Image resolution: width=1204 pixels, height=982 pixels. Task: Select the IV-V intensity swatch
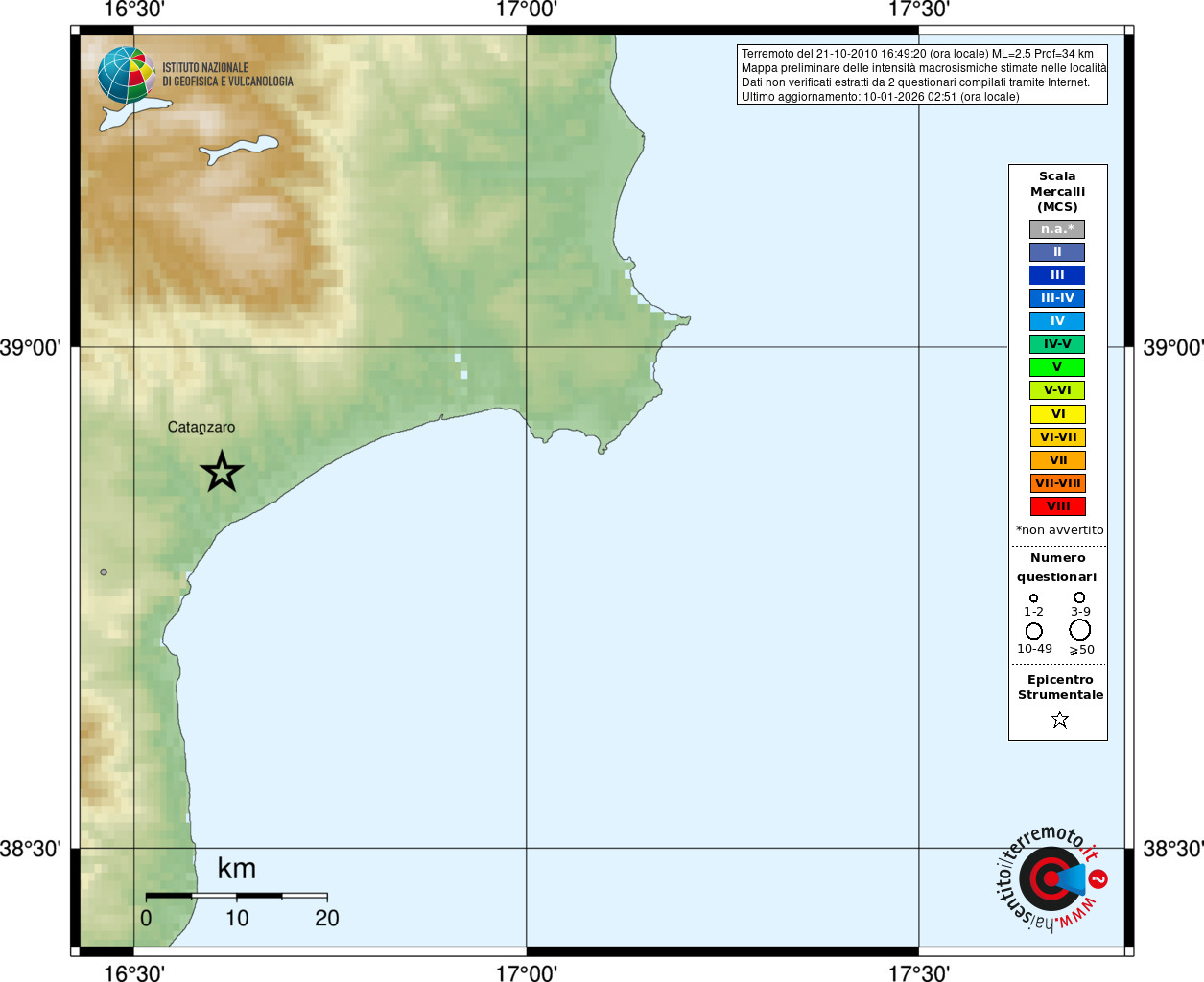click(1057, 344)
